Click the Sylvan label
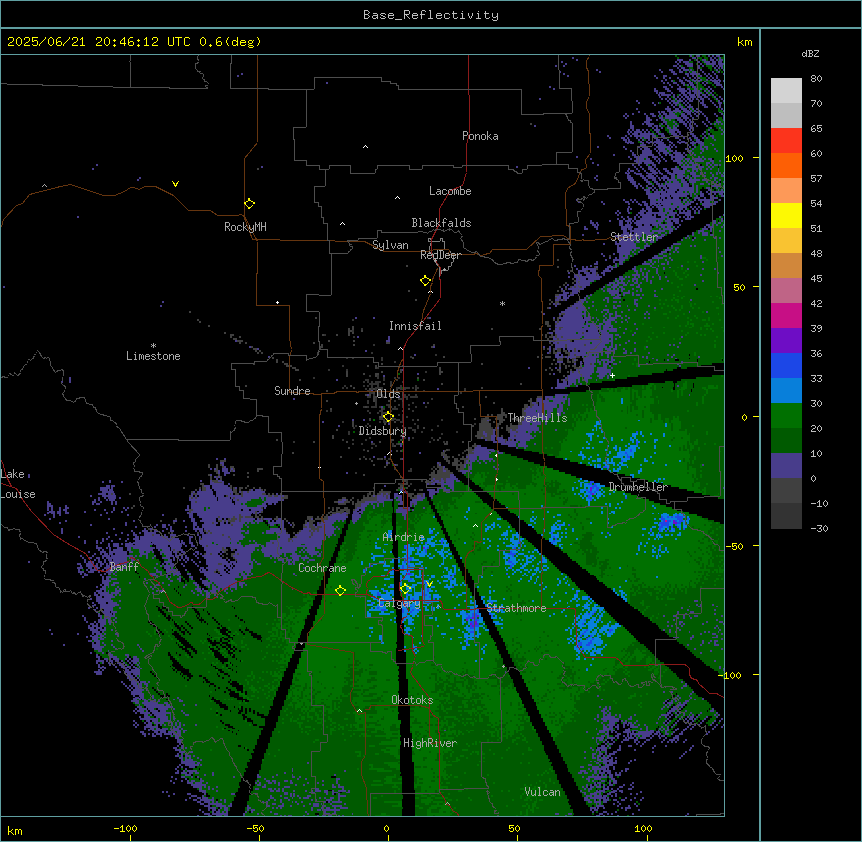 [x=390, y=245]
